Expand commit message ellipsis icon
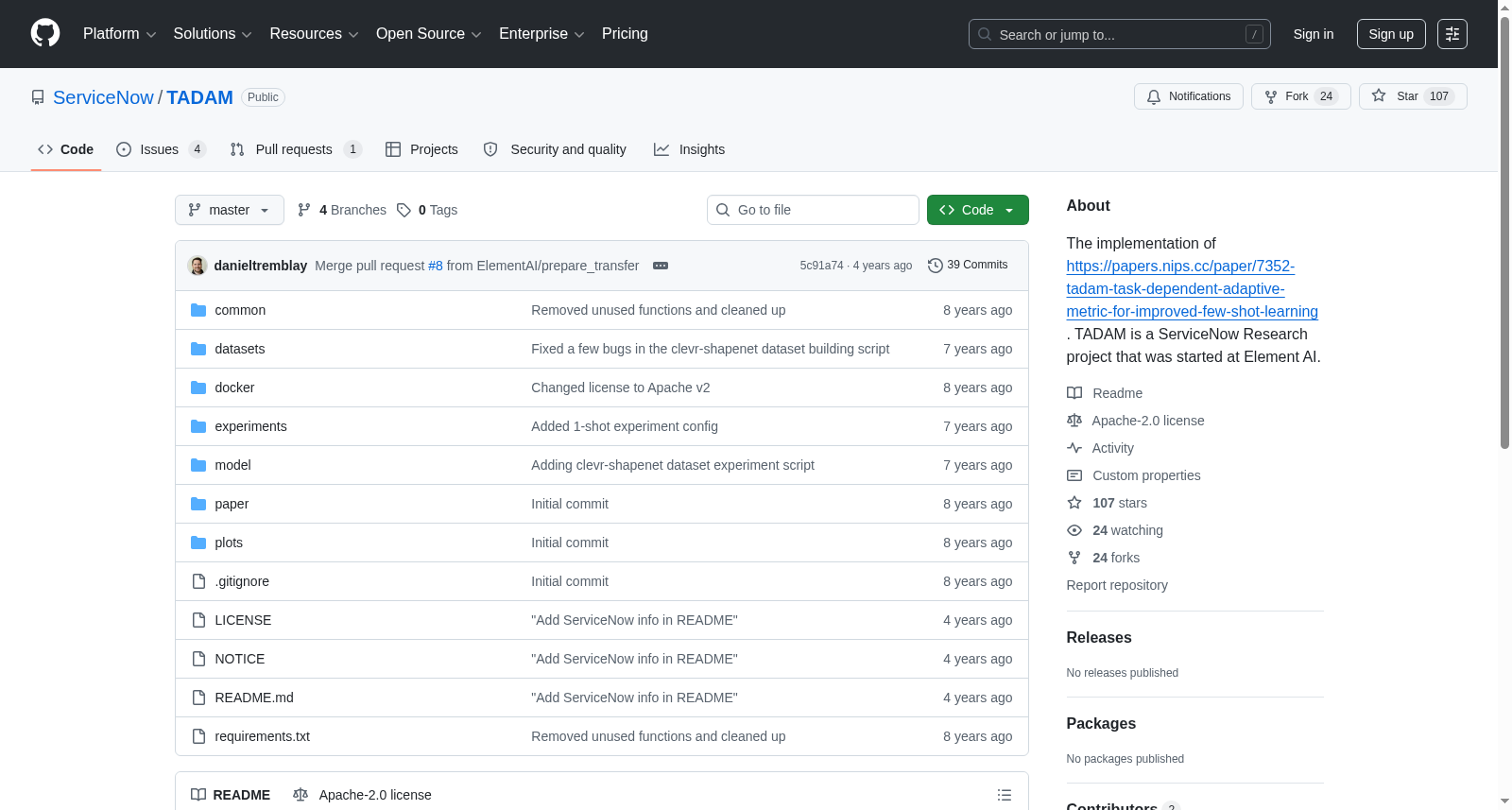The width and height of the screenshot is (1512, 810). tap(661, 266)
